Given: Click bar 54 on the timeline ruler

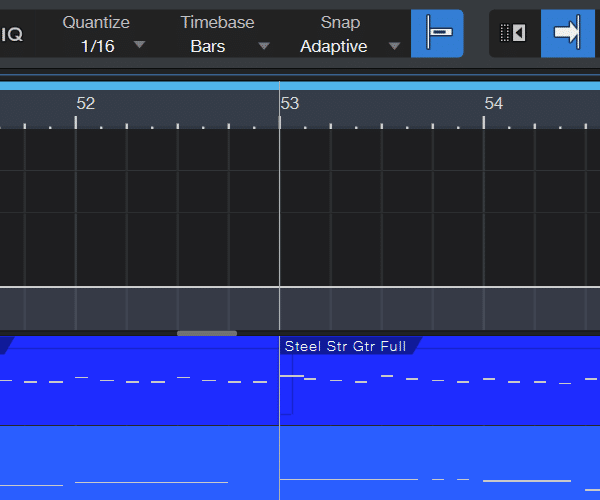Looking at the screenshot, I should 494,103.
